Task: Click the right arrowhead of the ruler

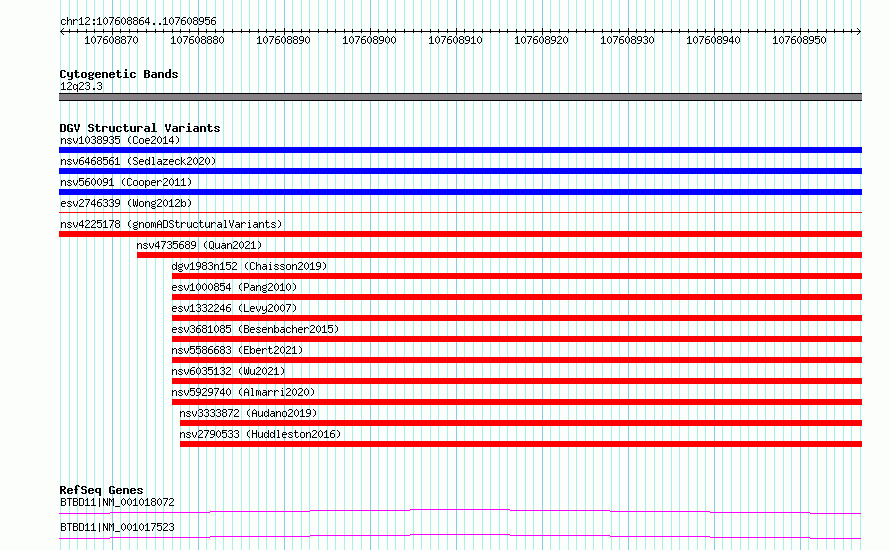Action: [859, 32]
